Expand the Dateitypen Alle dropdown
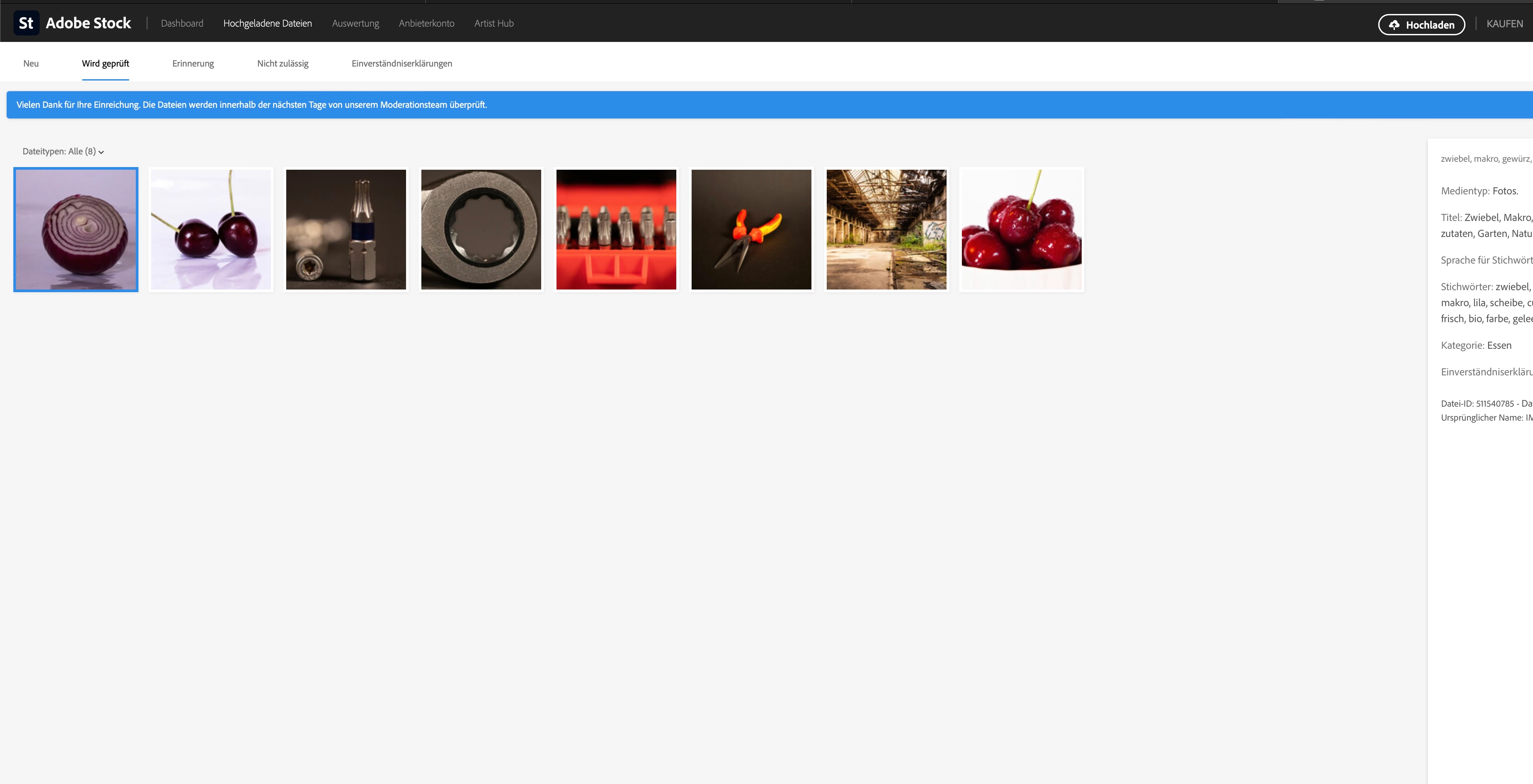 (x=63, y=152)
